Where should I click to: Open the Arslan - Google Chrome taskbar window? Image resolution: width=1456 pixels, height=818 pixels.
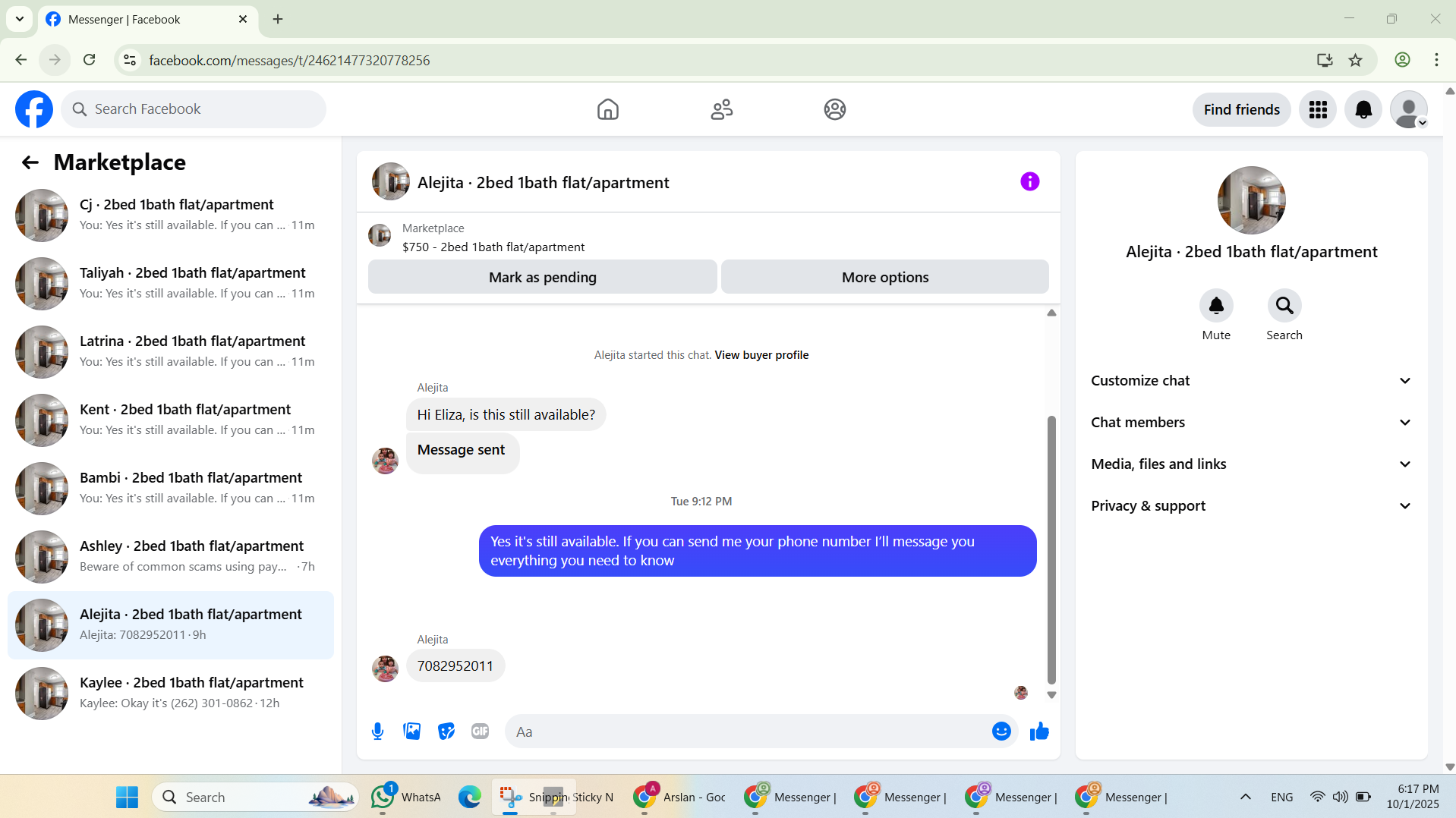(680, 797)
